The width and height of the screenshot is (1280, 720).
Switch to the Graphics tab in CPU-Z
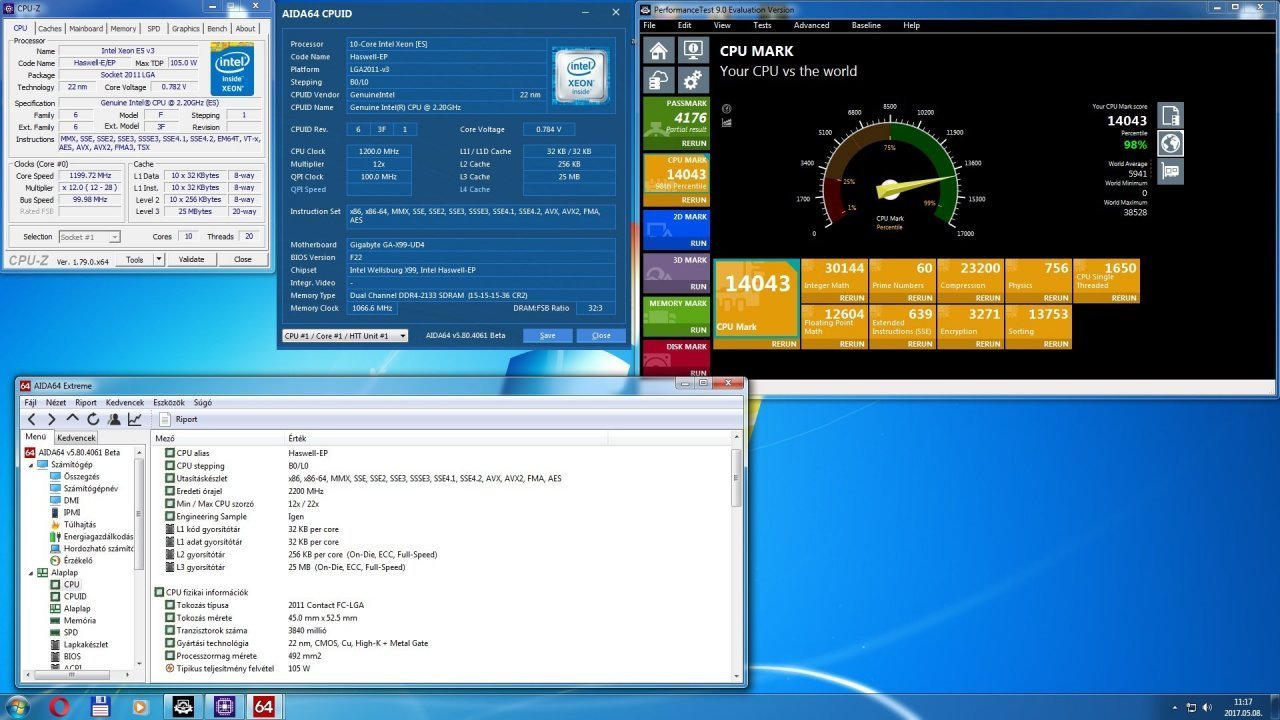pyautogui.click(x=186, y=29)
